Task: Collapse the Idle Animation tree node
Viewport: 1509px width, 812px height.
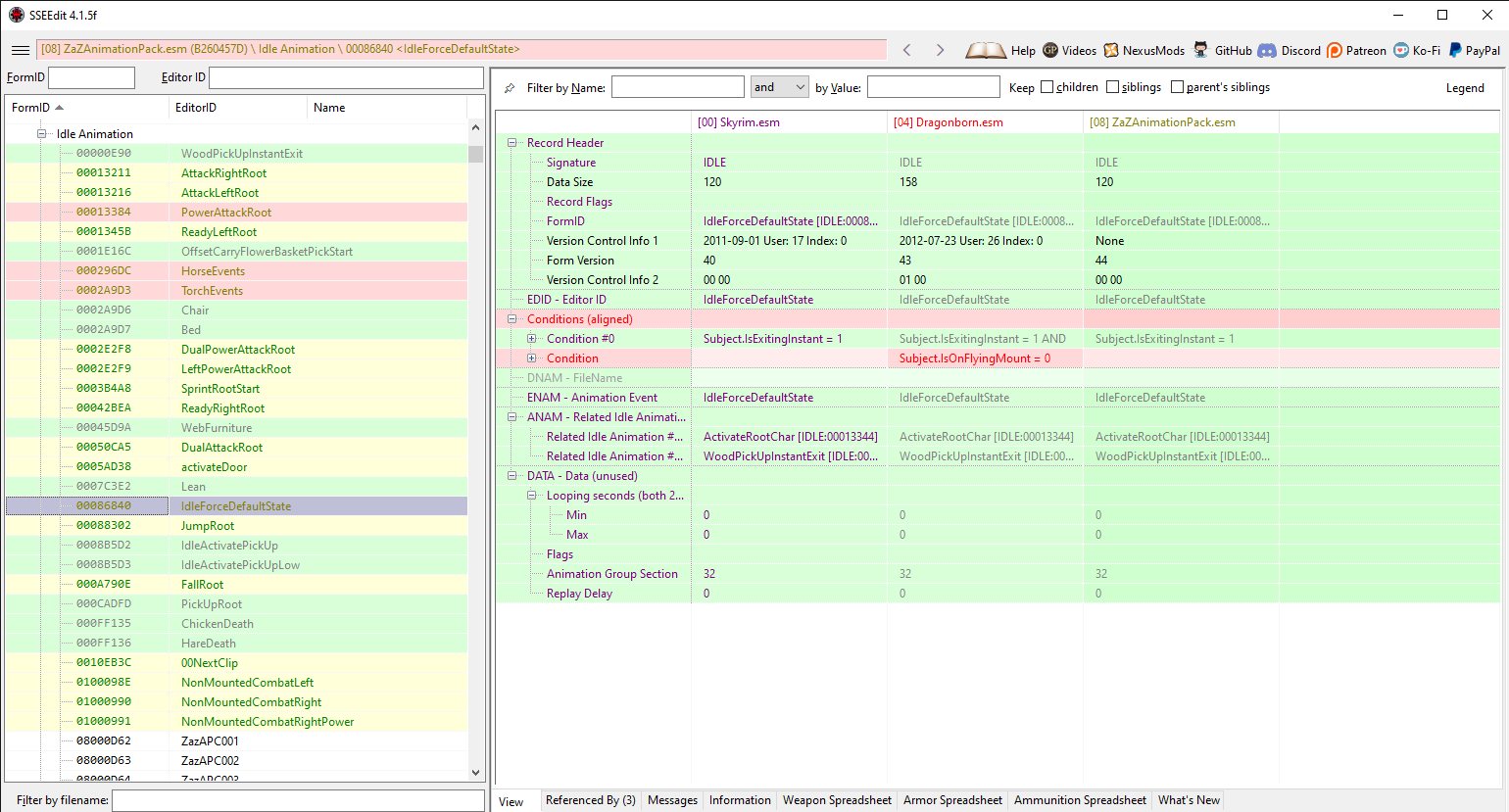Action: point(42,134)
